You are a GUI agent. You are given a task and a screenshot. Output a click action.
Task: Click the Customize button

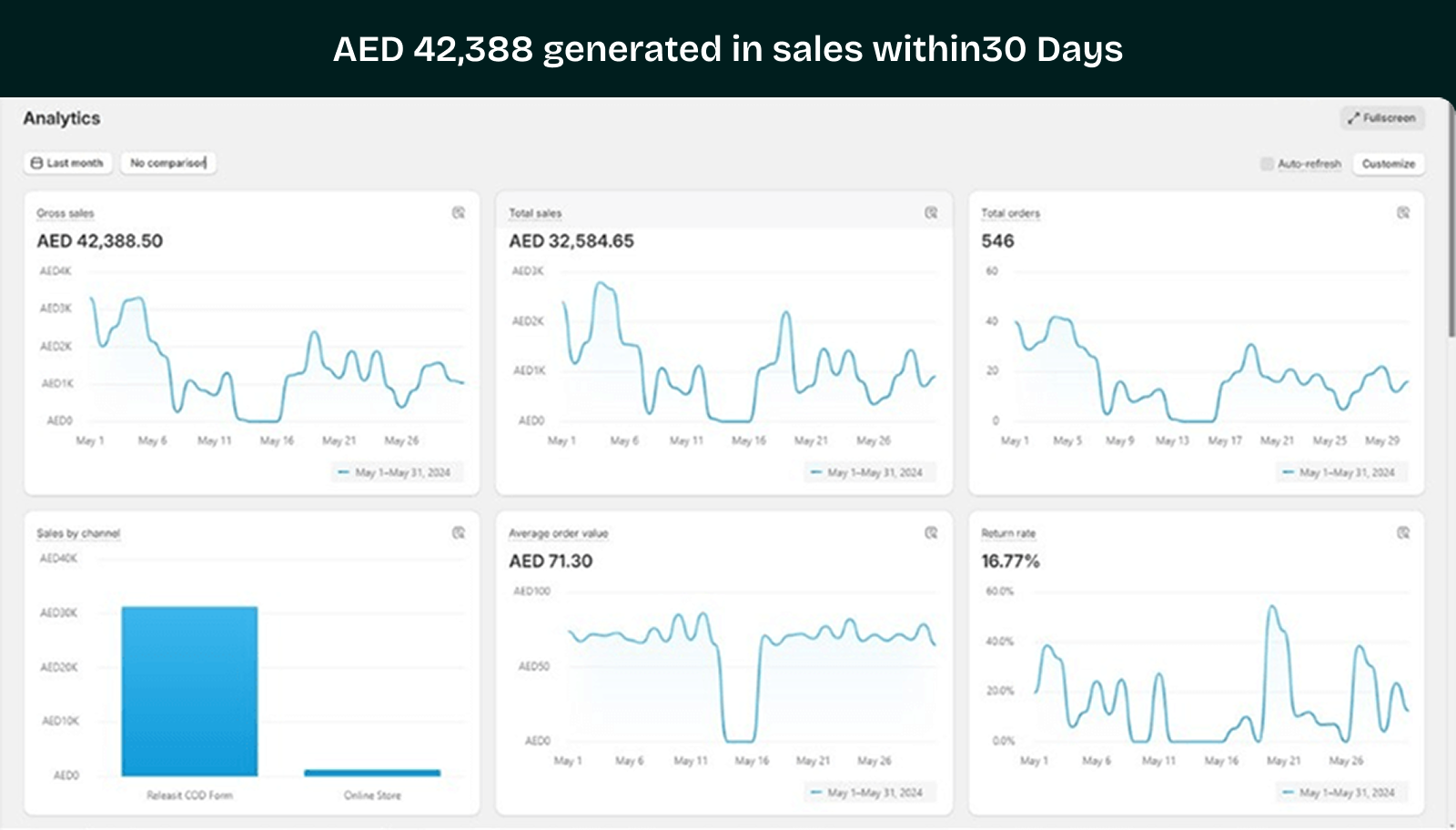pyautogui.click(x=1388, y=164)
